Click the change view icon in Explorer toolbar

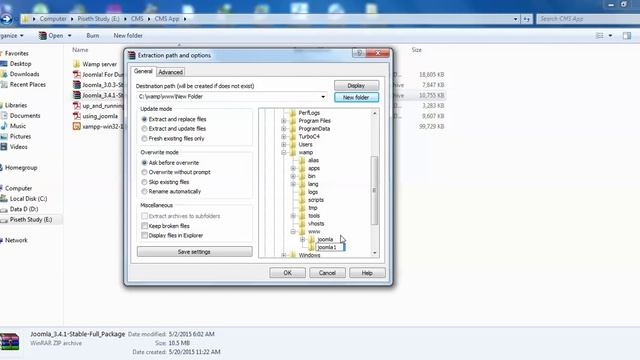(x=600, y=36)
